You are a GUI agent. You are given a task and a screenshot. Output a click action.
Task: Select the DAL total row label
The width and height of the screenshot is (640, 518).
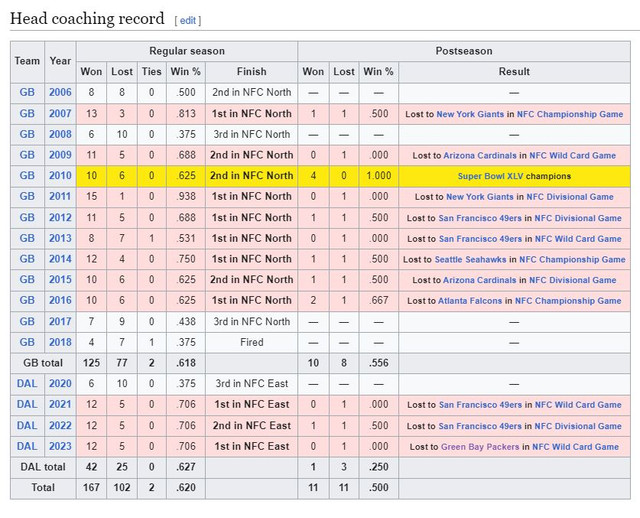click(x=43, y=467)
